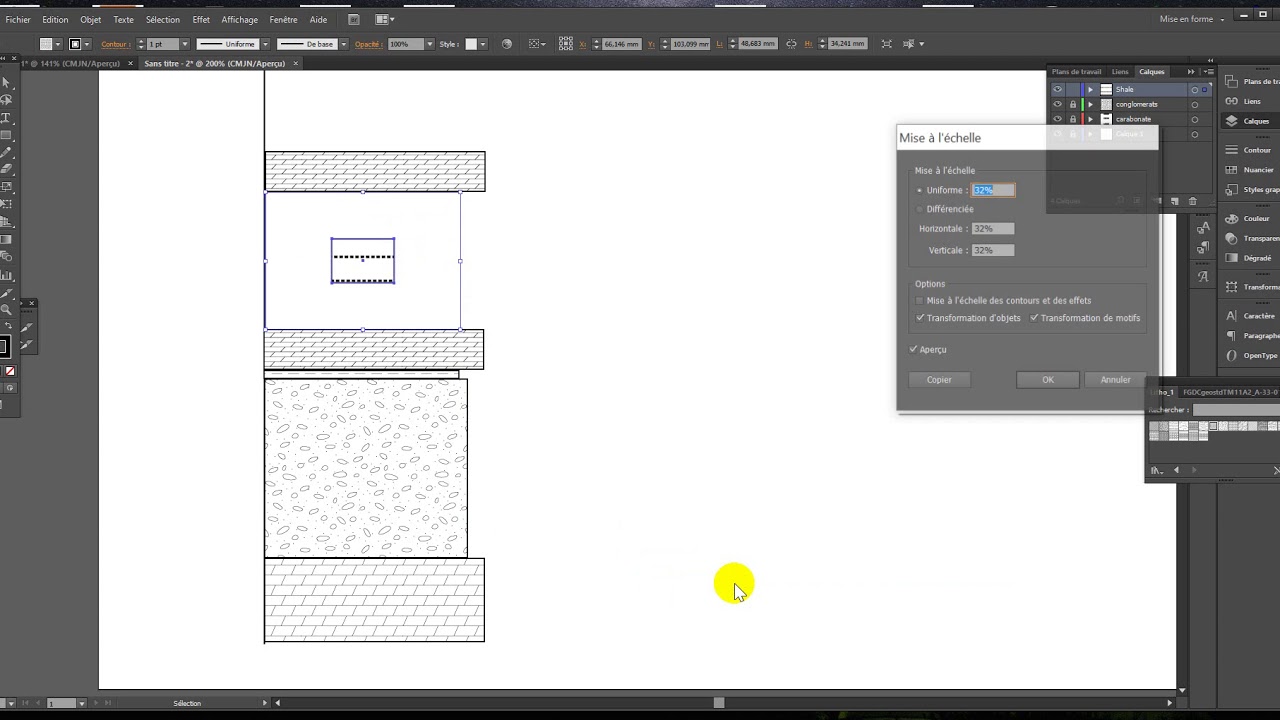Open Liens side panel icon

point(1243,101)
